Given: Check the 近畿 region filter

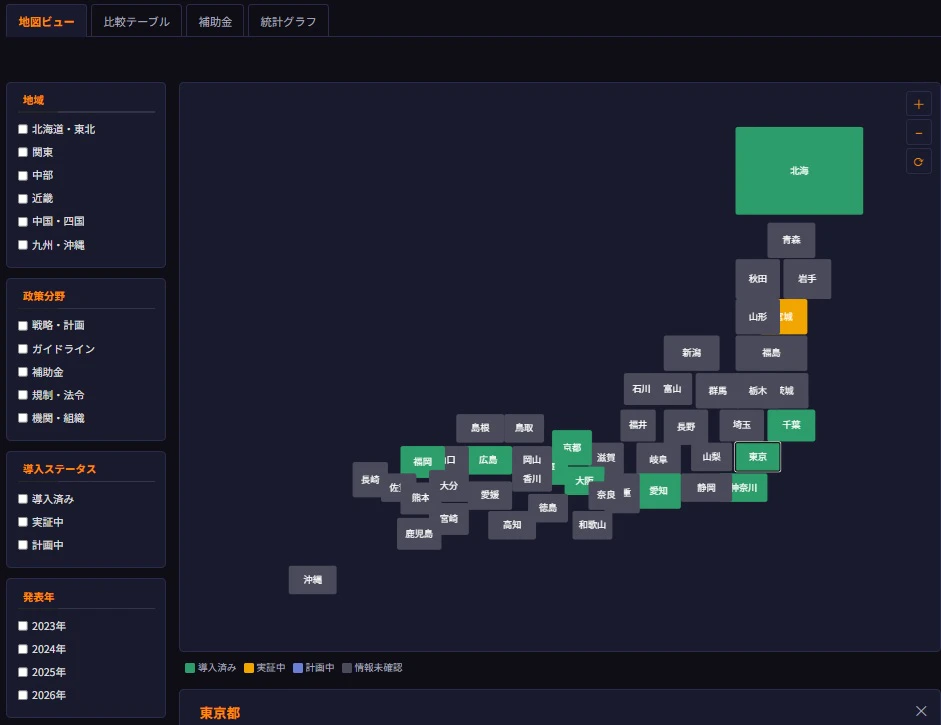Looking at the screenshot, I should [x=23, y=199].
